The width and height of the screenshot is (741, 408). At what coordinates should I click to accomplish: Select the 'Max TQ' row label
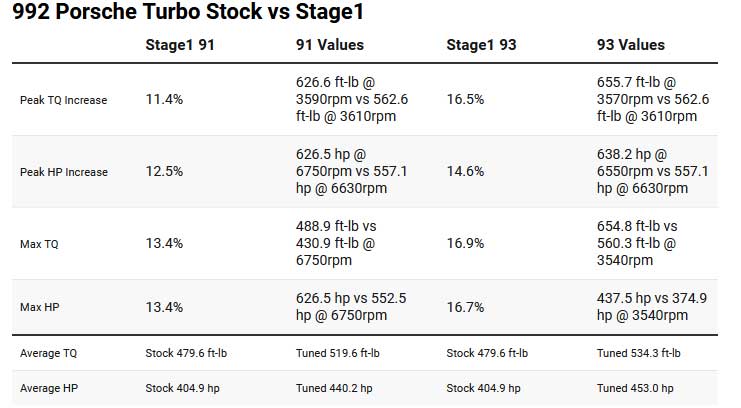point(39,244)
